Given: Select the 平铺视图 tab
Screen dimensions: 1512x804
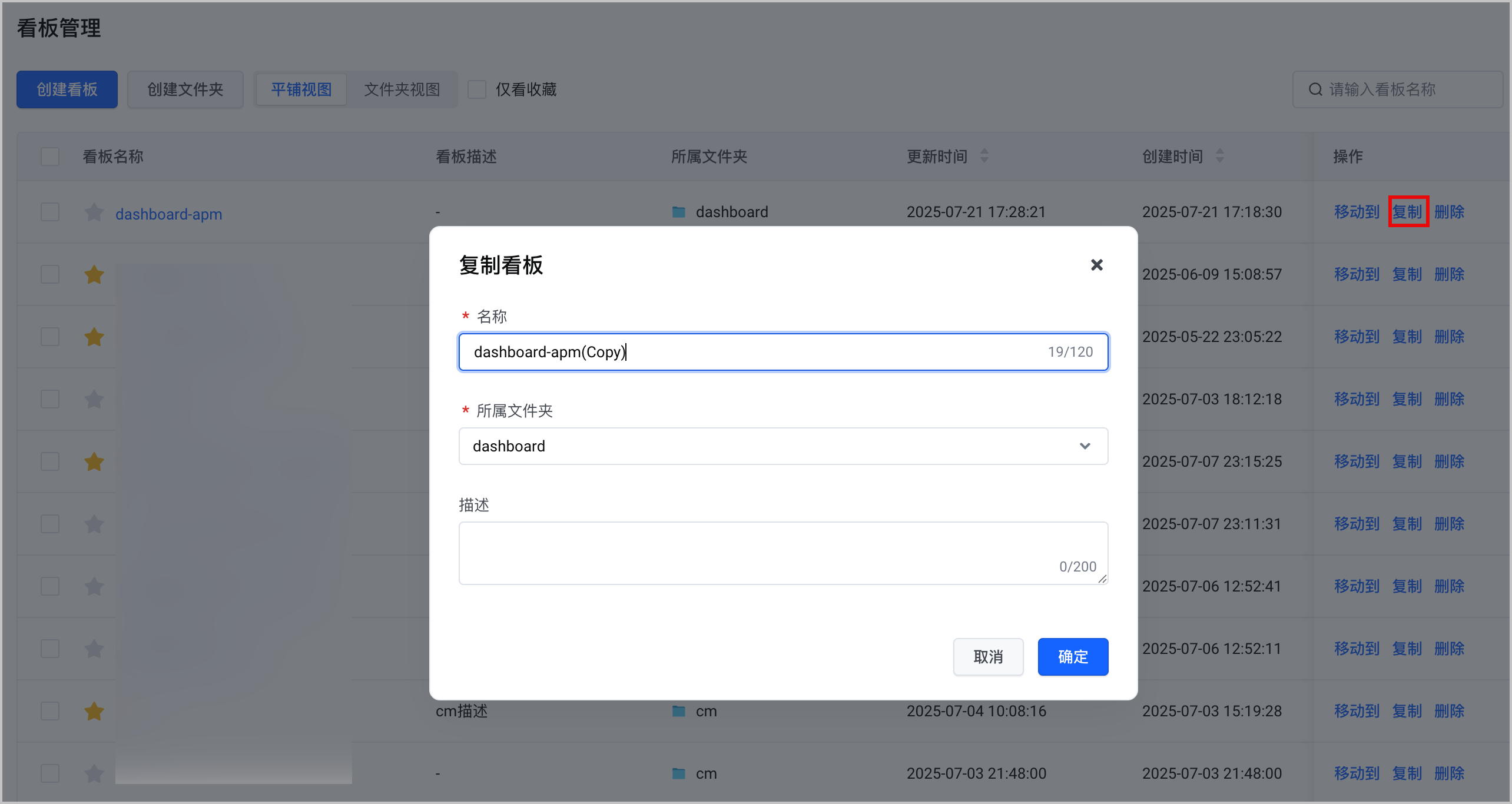Looking at the screenshot, I should coord(301,89).
